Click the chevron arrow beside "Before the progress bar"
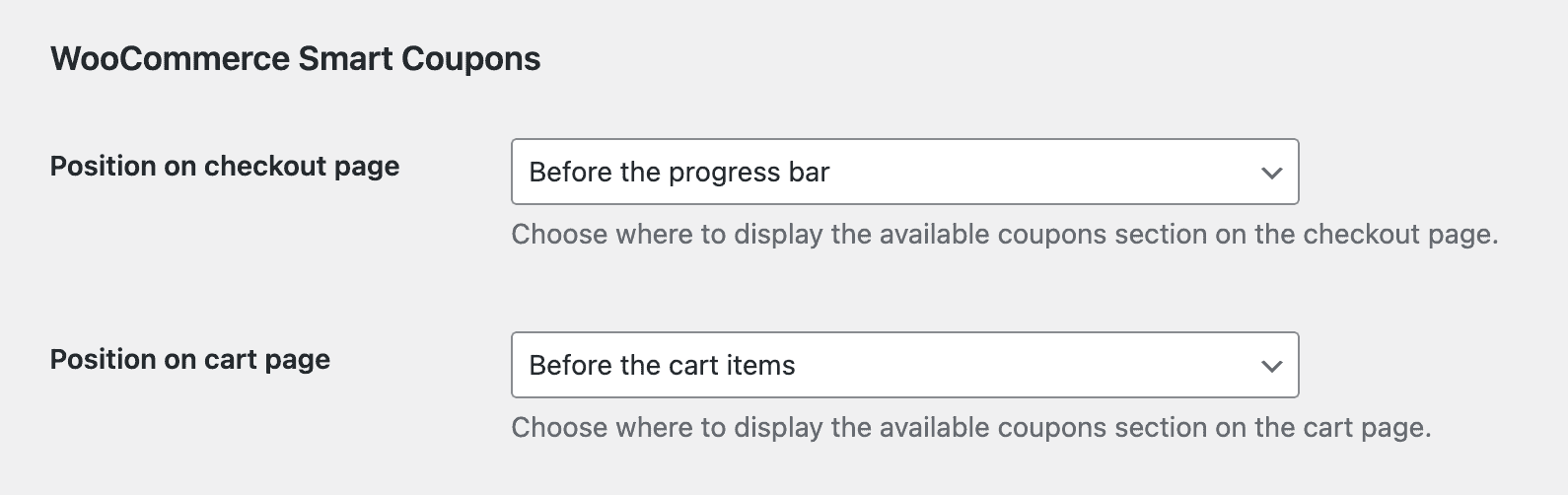The image size is (1568, 495). coord(1271,173)
